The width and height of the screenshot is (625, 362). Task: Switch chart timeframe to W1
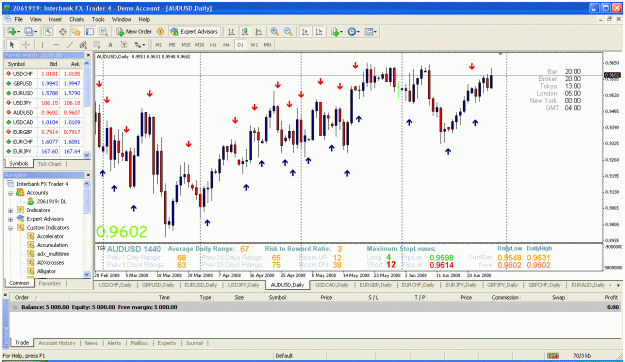coord(254,45)
